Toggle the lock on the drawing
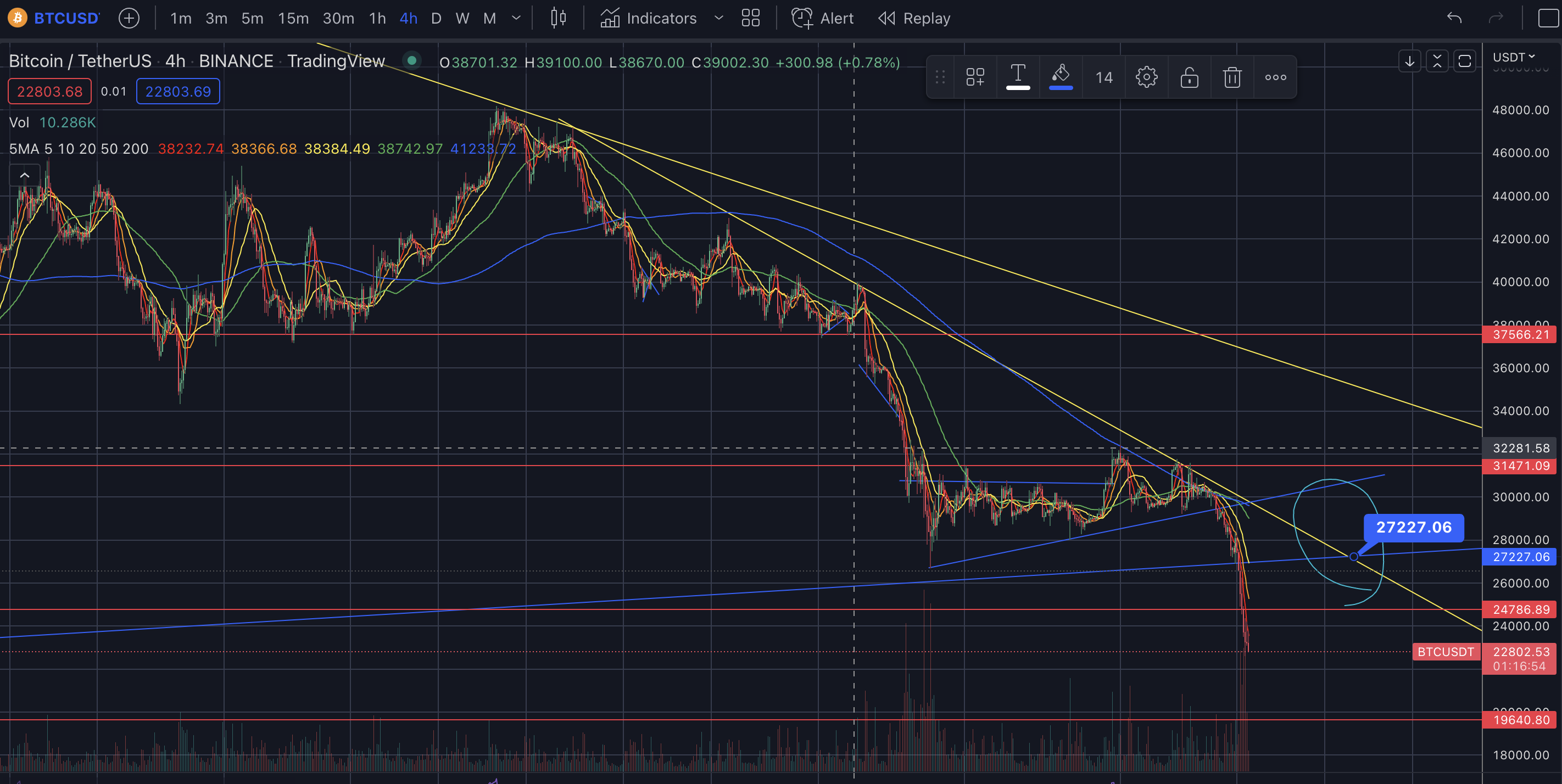1562x784 pixels. coord(1189,77)
